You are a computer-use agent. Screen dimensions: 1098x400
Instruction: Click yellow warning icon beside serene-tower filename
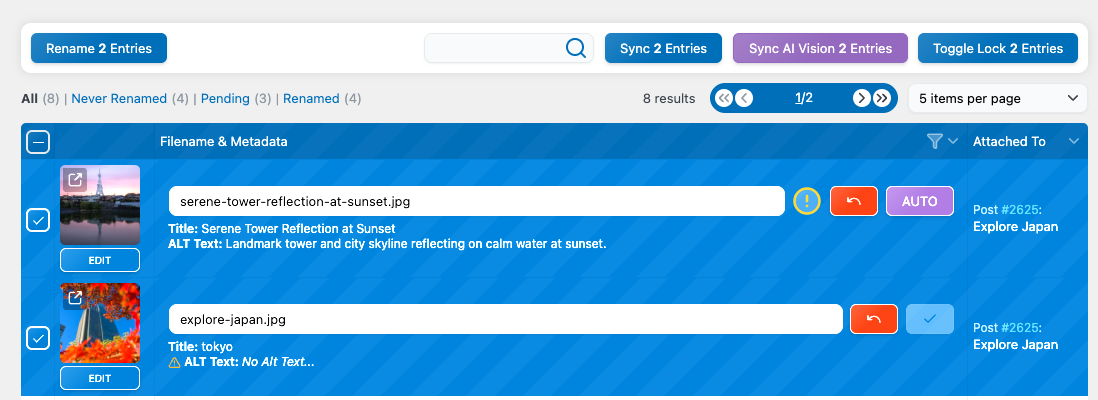pos(807,201)
